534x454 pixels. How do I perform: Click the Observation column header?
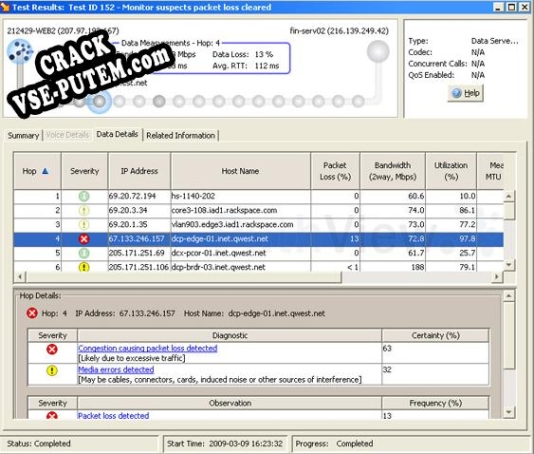(230, 403)
